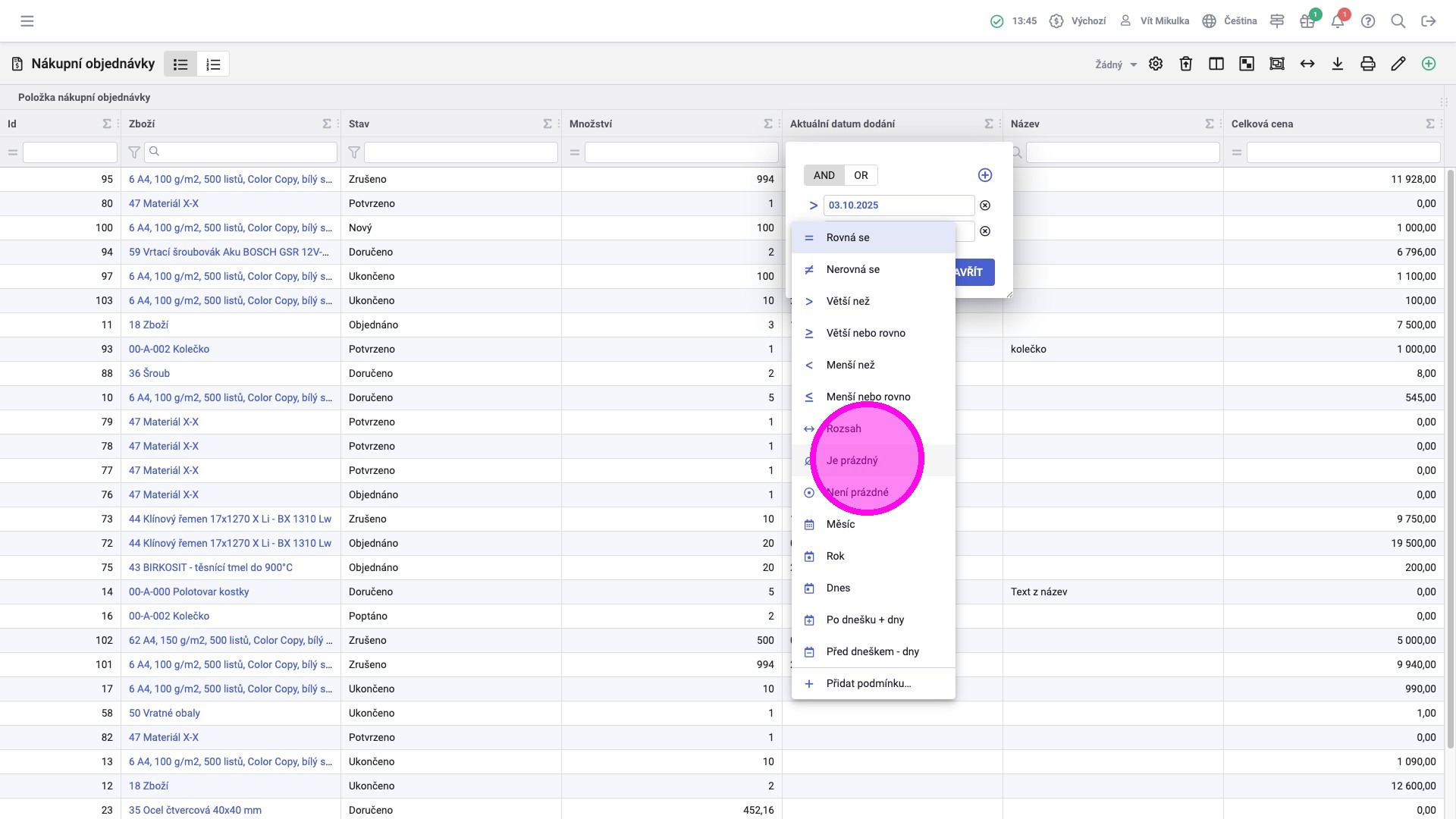Viewport: 1456px width, 819px height.
Task: Expand the Žádný view dropdown
Action: (1116, 64)
